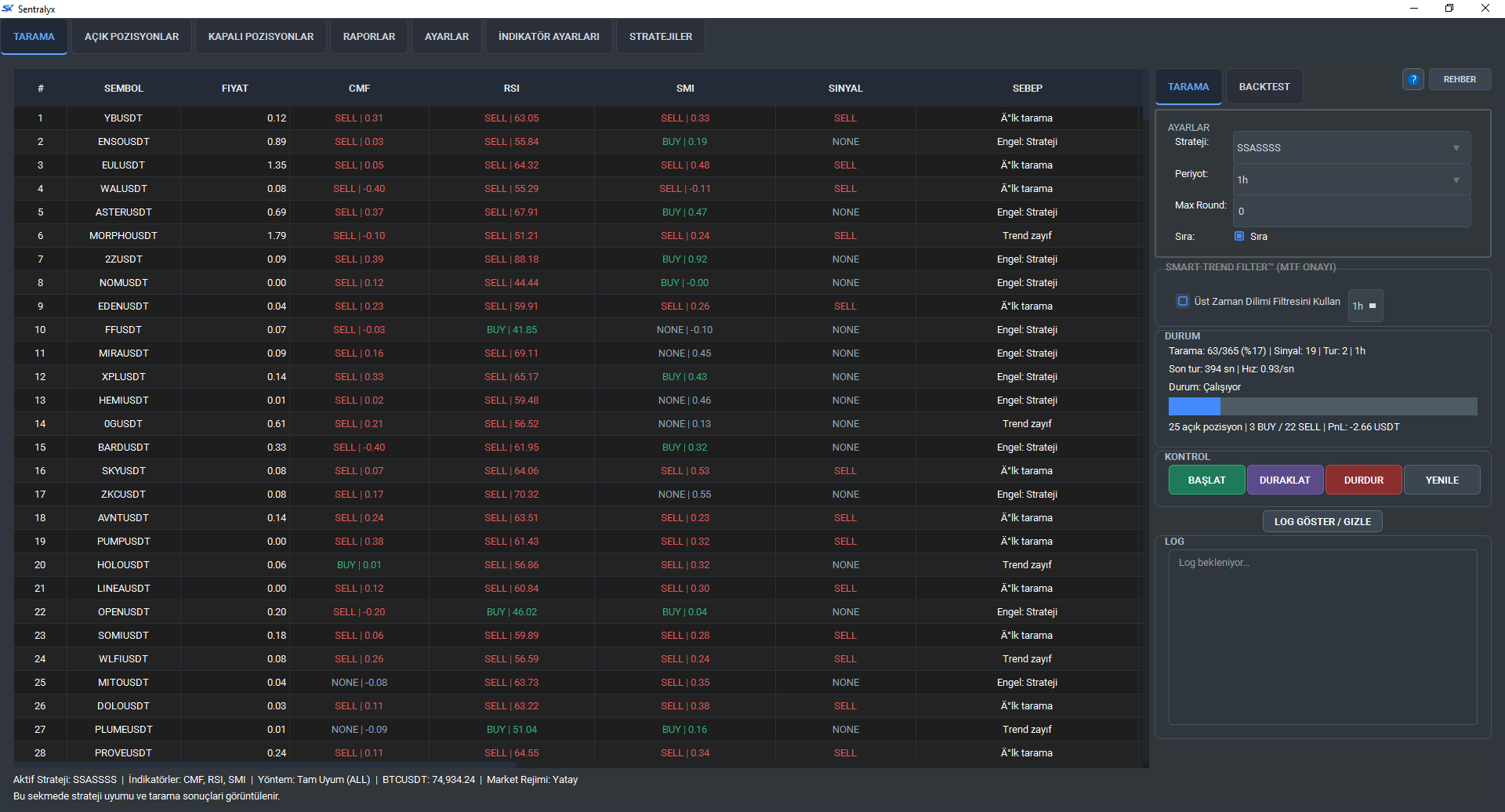The width and height of the screenshot is (1505, 812).
Task: Go to the STRATEJILER tab
Action: (660, 37)
